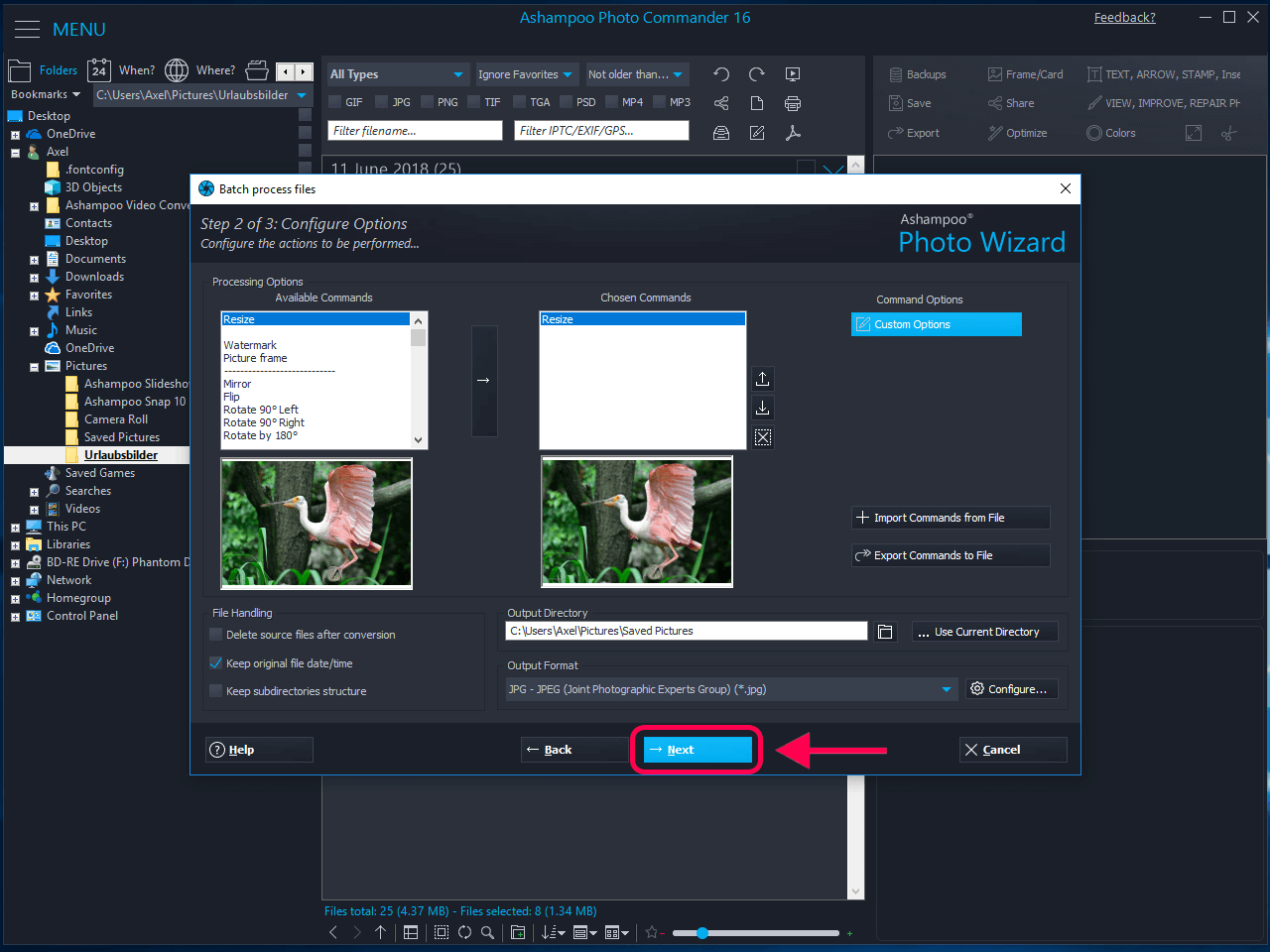Viewport: 1270px width, 952px height.
Task: Click the select all dashed square icon
Action: tap(441, 932)
